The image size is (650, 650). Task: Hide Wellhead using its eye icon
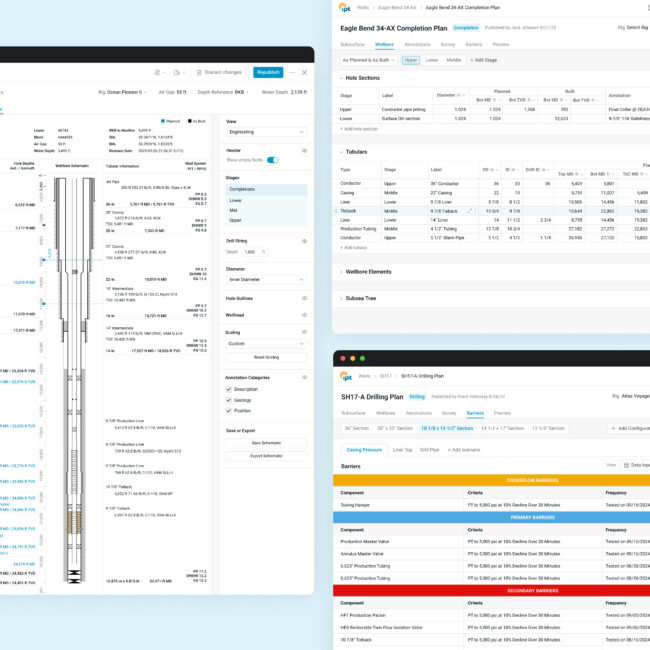303,314
